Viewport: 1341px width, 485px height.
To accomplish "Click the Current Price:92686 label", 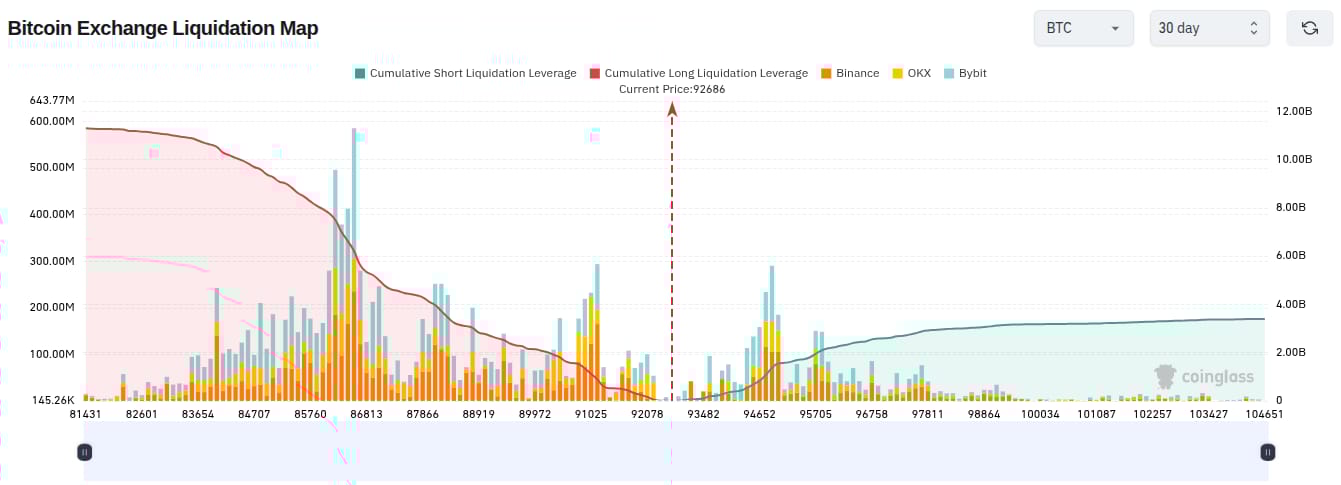I will click(x=672, y=89).
